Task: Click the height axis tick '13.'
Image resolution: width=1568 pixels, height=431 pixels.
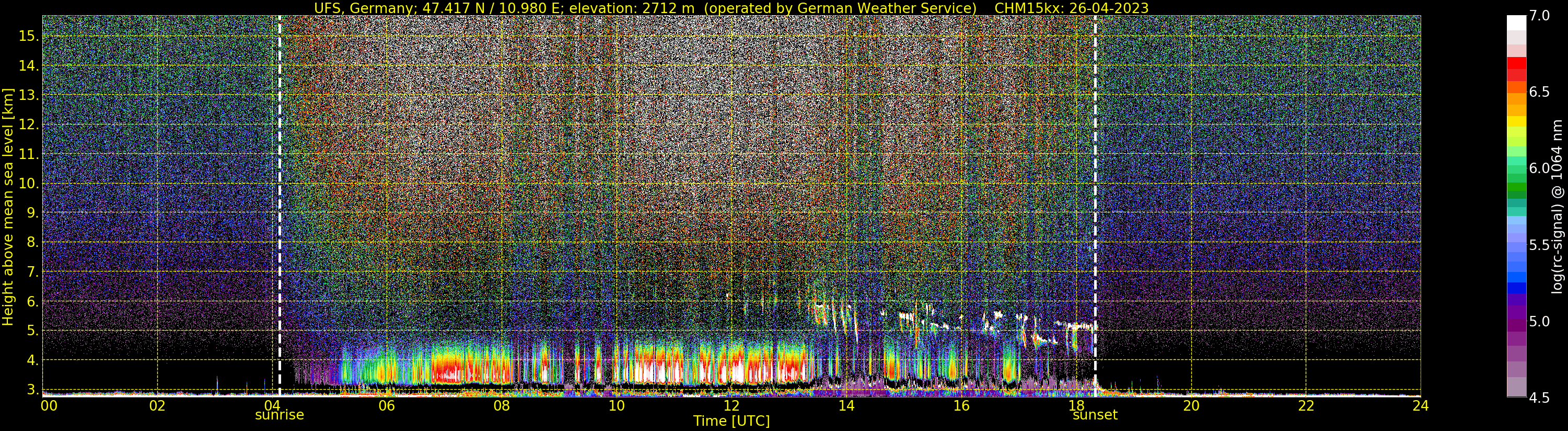Action: (x=28, y=95)
